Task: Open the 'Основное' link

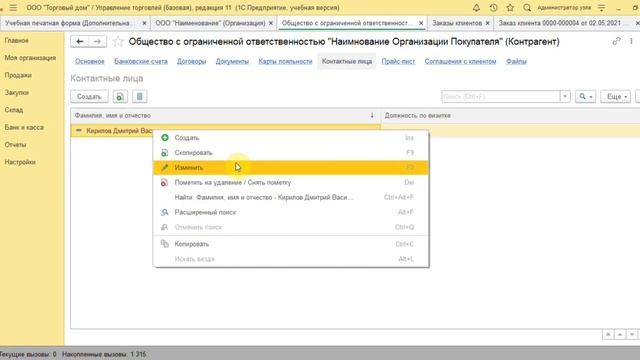Action: [x=89, y=62]
